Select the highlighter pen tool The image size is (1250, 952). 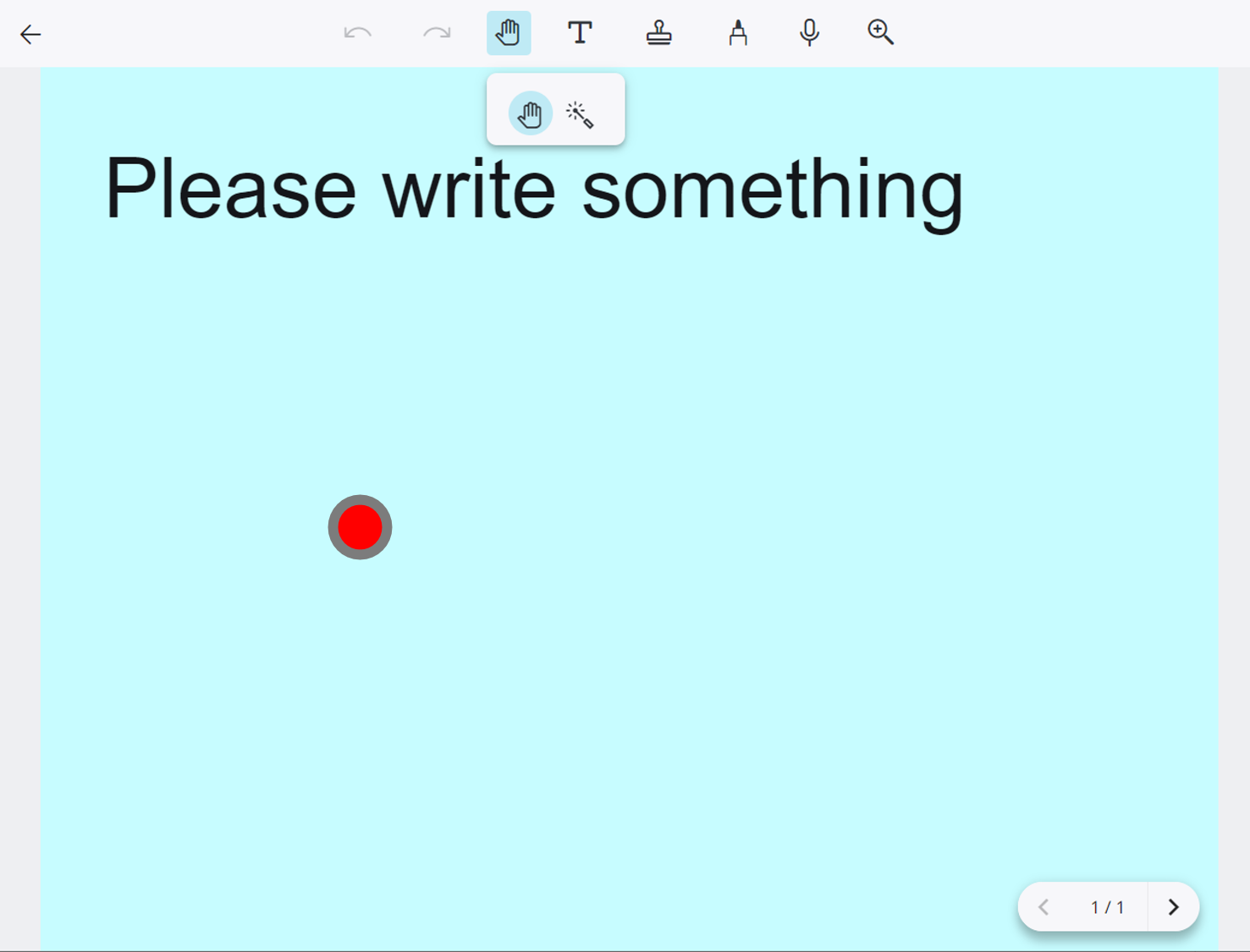tap(738, 33)
